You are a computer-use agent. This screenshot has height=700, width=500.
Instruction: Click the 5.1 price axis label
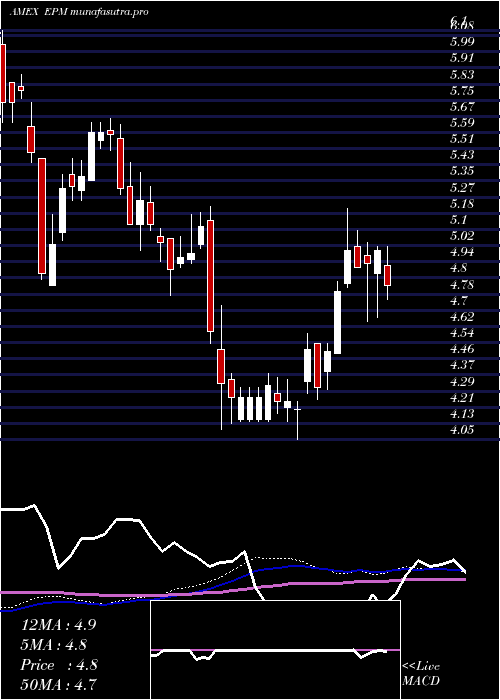(459, 220)
